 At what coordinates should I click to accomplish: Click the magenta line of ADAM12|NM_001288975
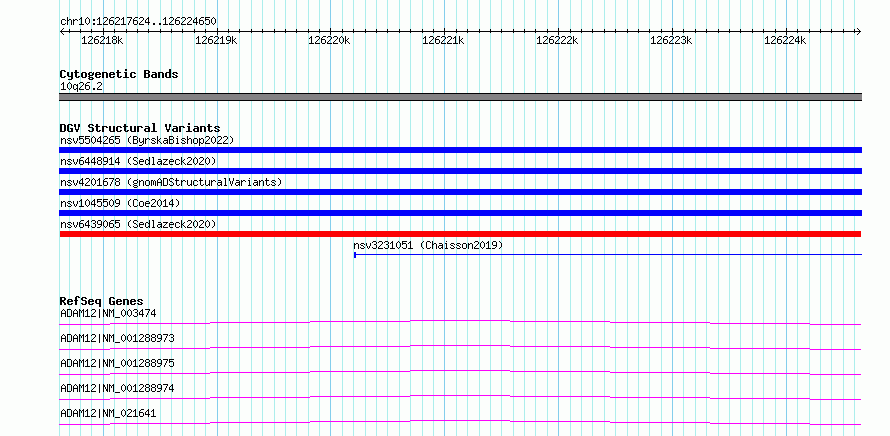pos(460,372)
